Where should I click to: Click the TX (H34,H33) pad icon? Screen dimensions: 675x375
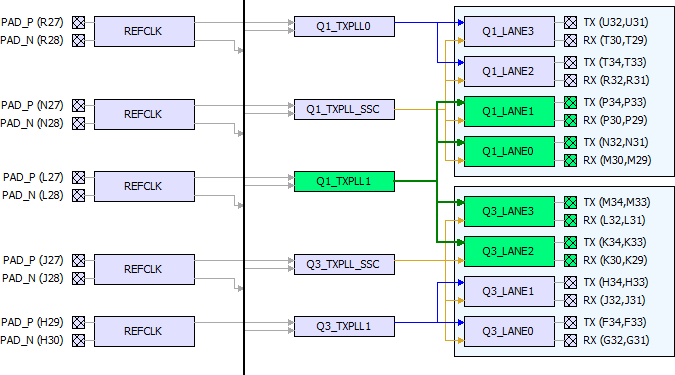570,282
